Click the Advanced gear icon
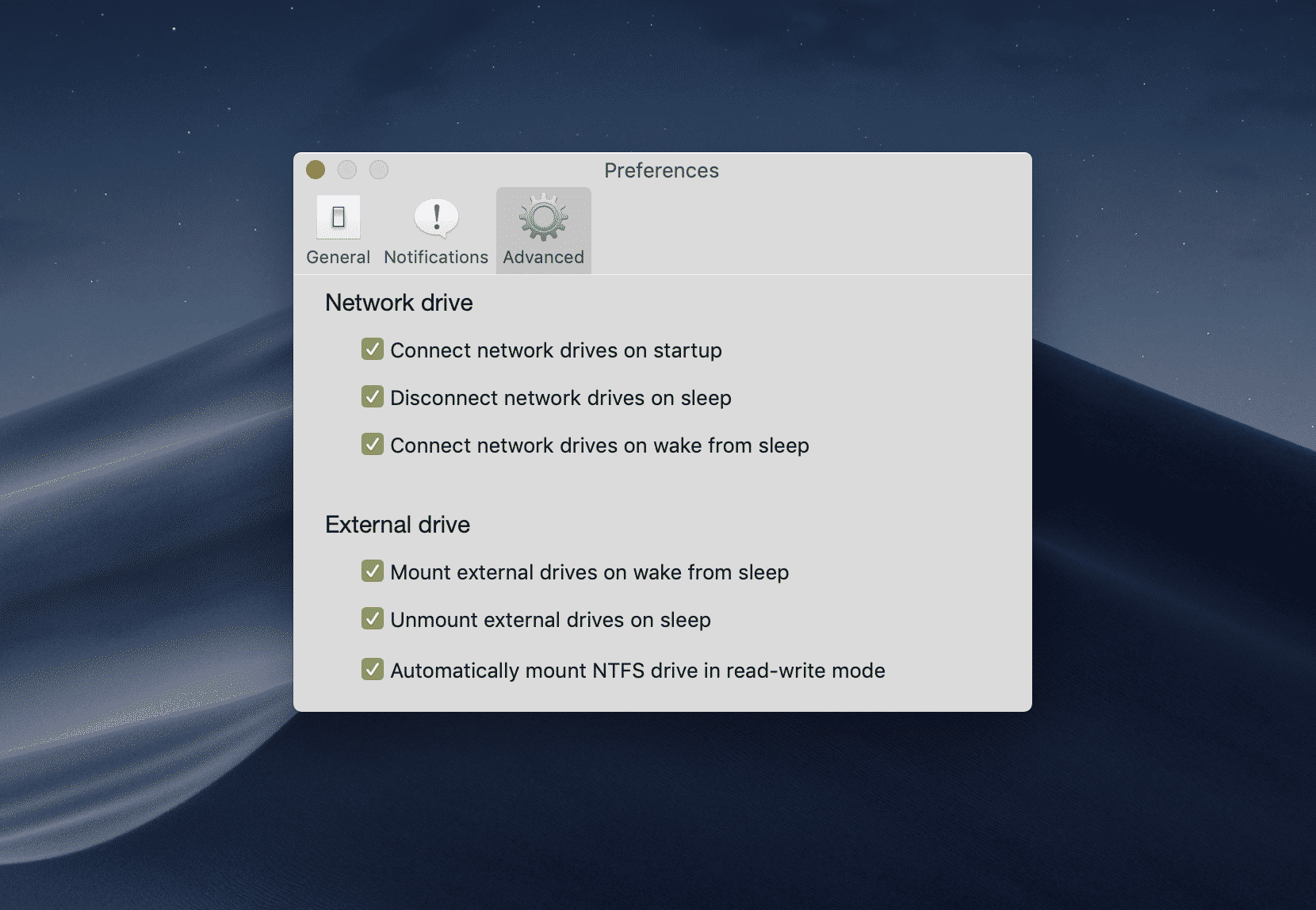 [543, 217]
